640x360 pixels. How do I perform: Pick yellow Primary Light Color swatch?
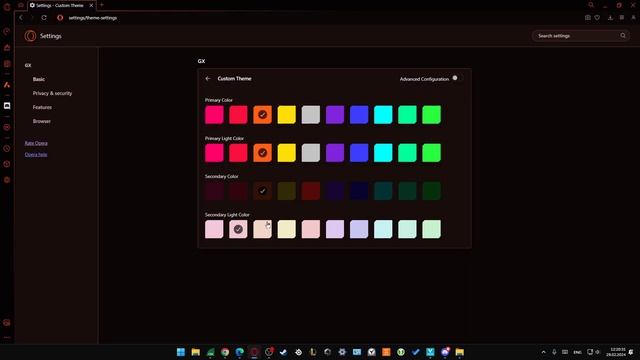point(287,153)
